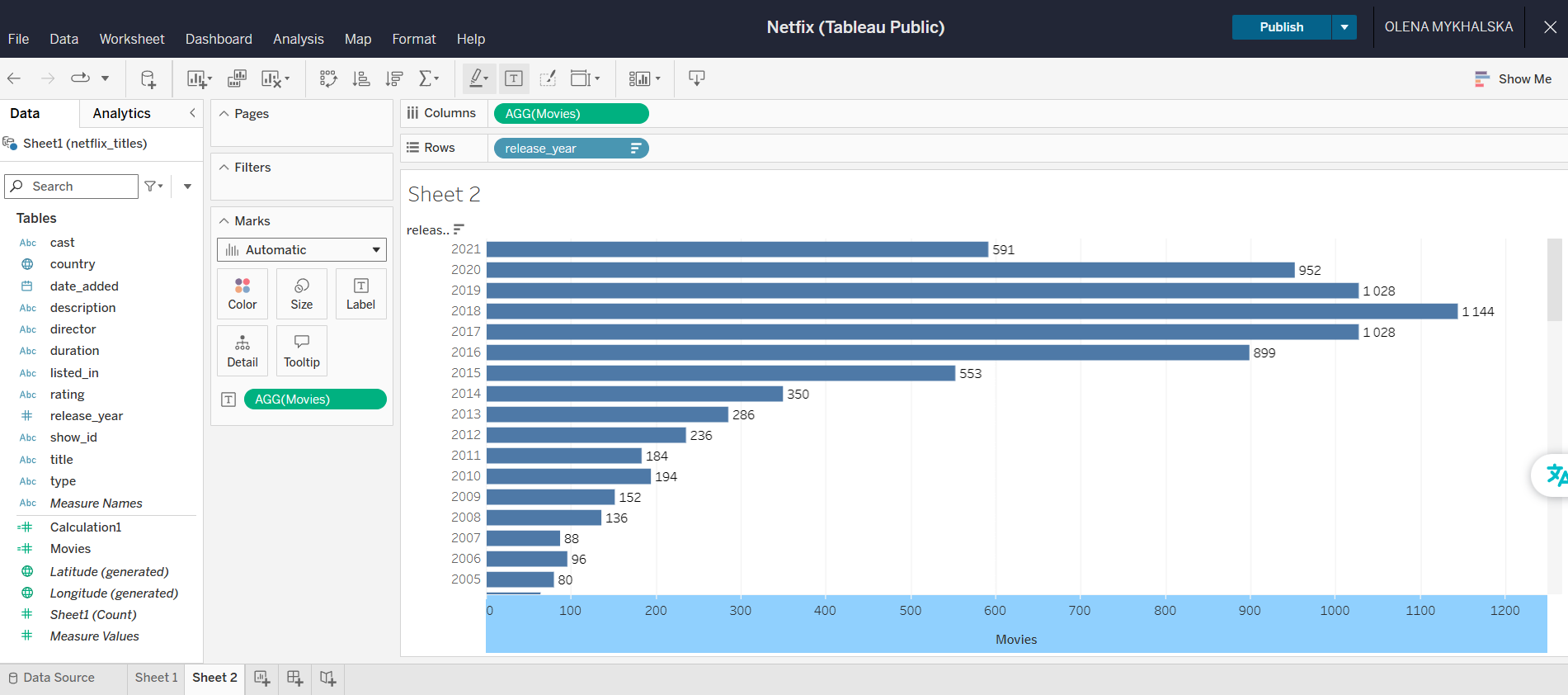Open the Format menu

coord(414,39)
